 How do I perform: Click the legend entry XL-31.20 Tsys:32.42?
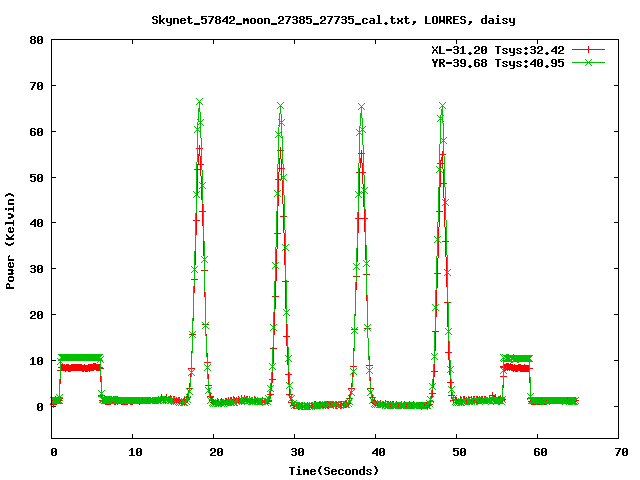coord(498,50)
